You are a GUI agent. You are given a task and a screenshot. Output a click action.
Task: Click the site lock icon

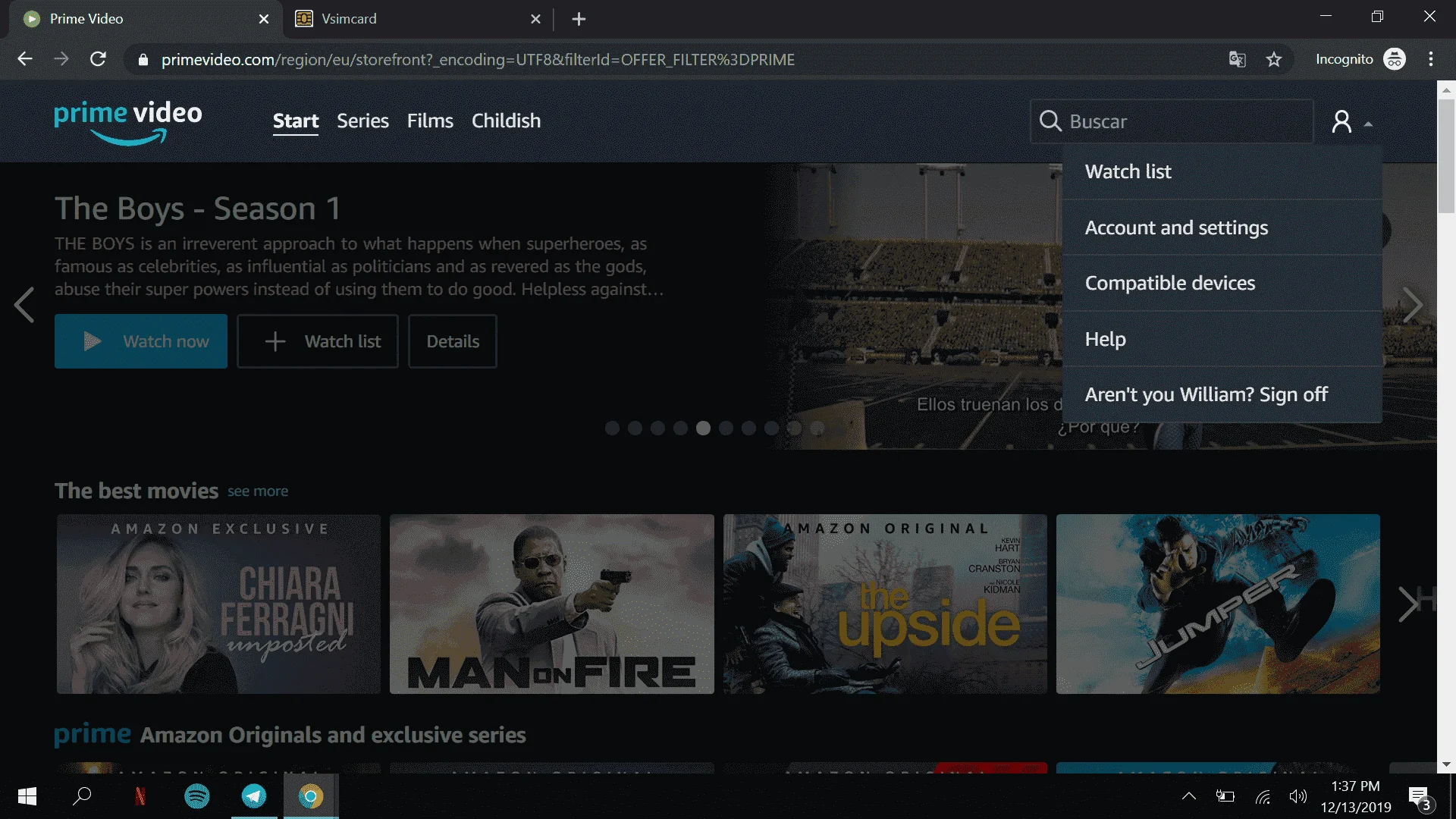tap(143, 59)
